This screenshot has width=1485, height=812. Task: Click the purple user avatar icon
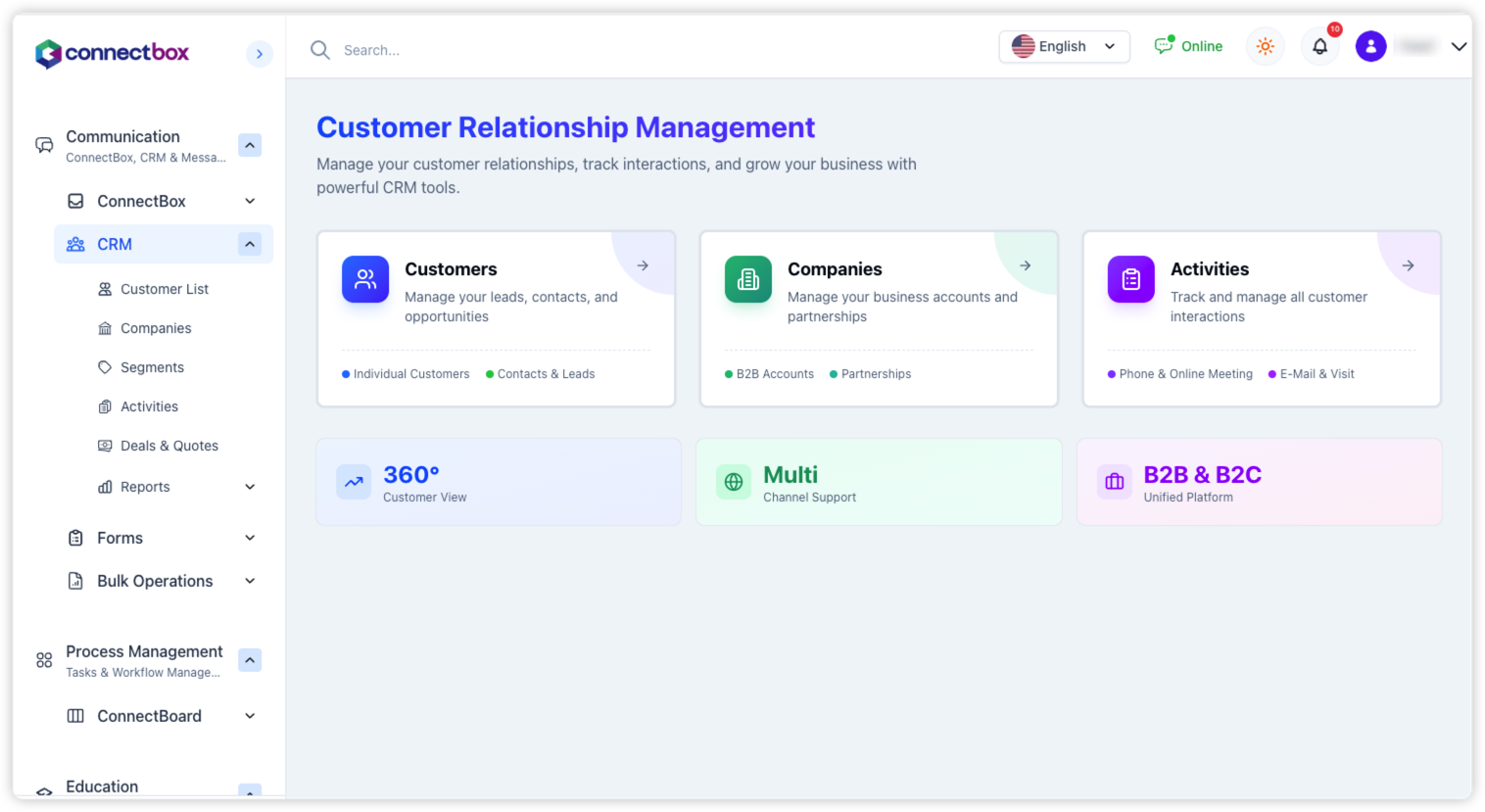click(x=1370, y=46)
